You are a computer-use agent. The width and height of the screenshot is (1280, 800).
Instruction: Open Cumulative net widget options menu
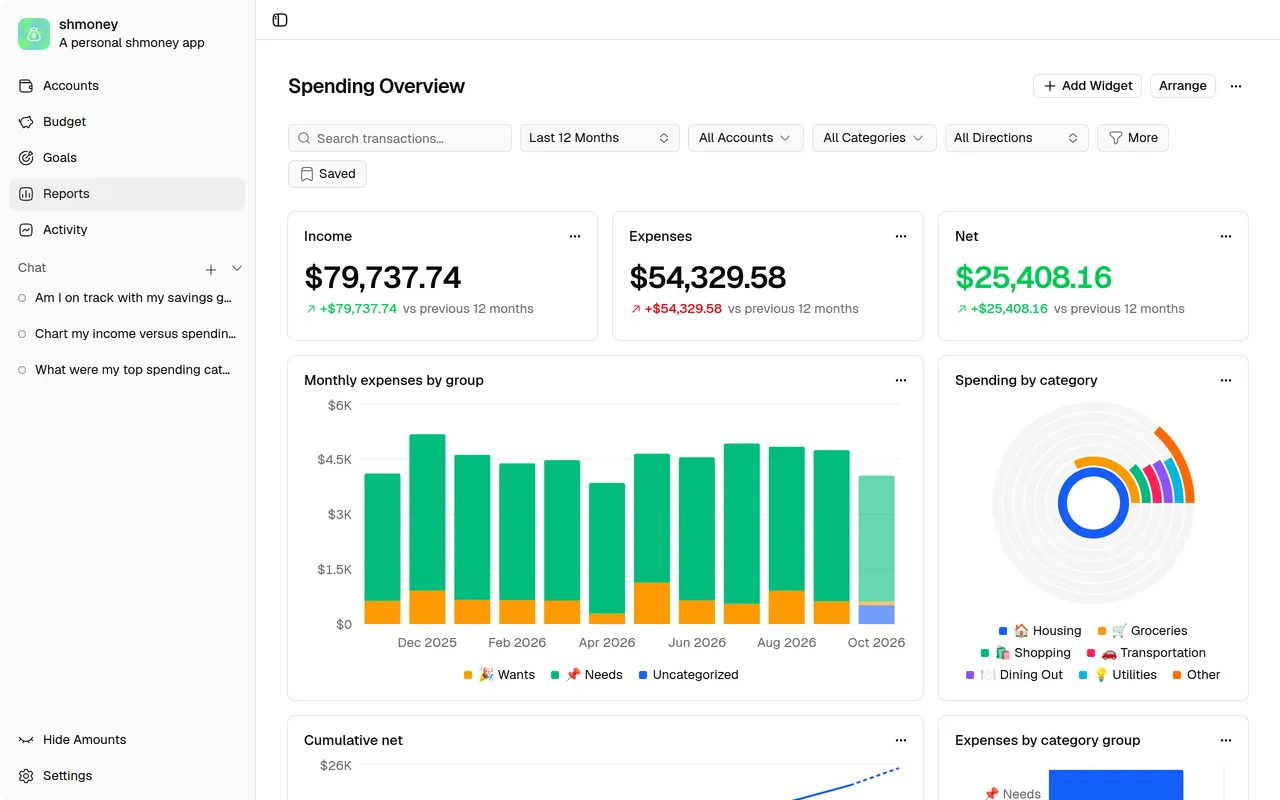pos(901,741)
